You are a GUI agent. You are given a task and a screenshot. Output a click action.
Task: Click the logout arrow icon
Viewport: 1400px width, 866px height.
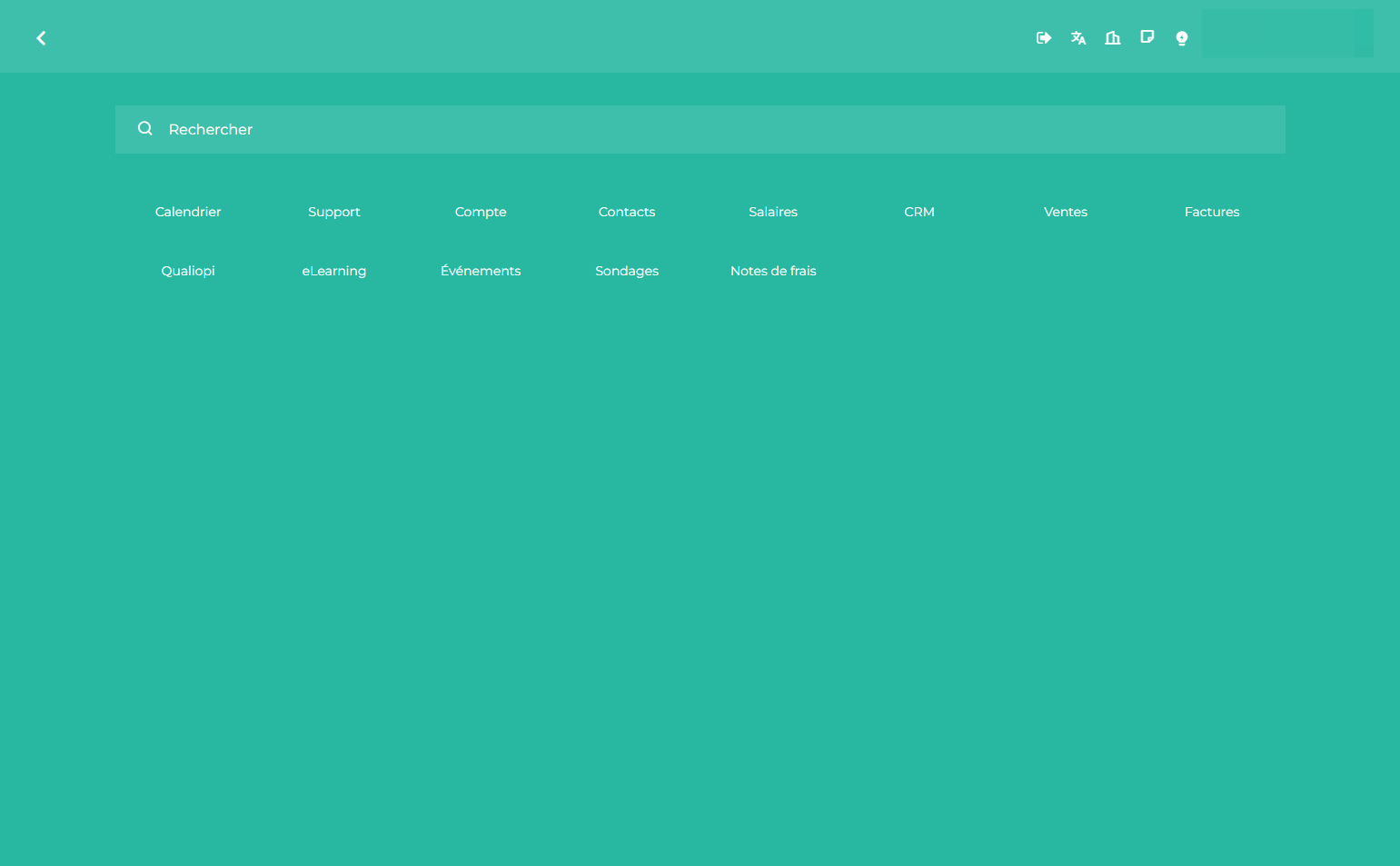[x=1044, y=38]
